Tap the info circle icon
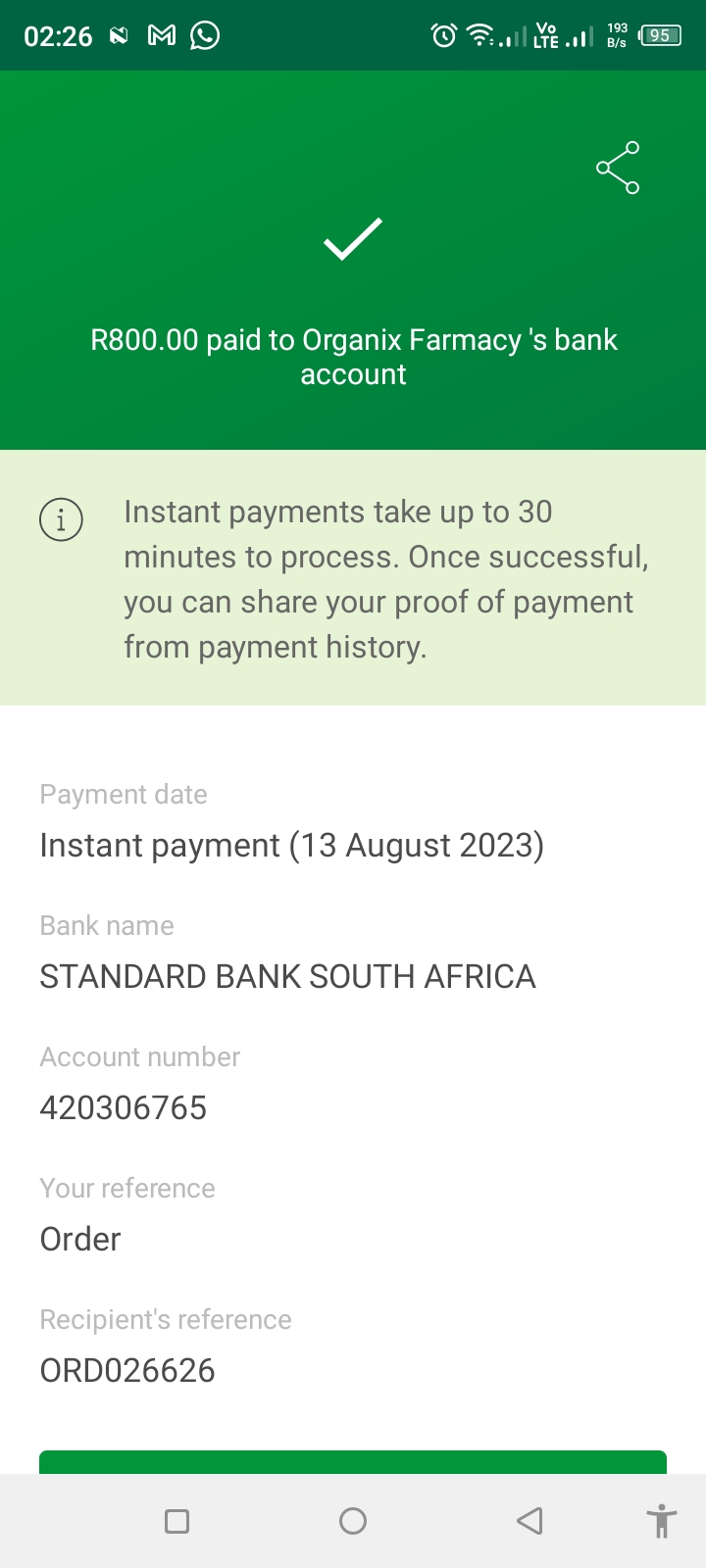Image resolution: width=706 pixels, height=1568 pixels. [x=61, y=518]
